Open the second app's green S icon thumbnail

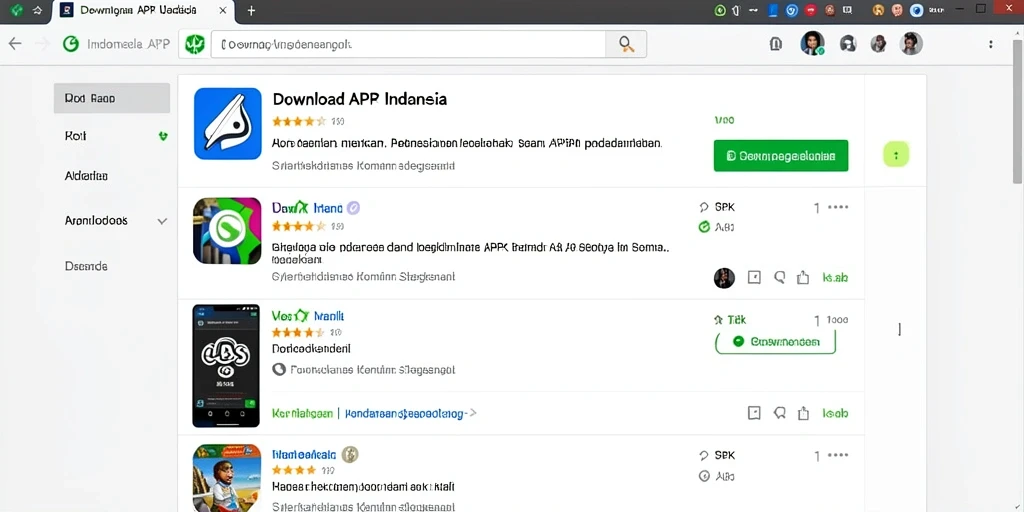pos(227,231)
